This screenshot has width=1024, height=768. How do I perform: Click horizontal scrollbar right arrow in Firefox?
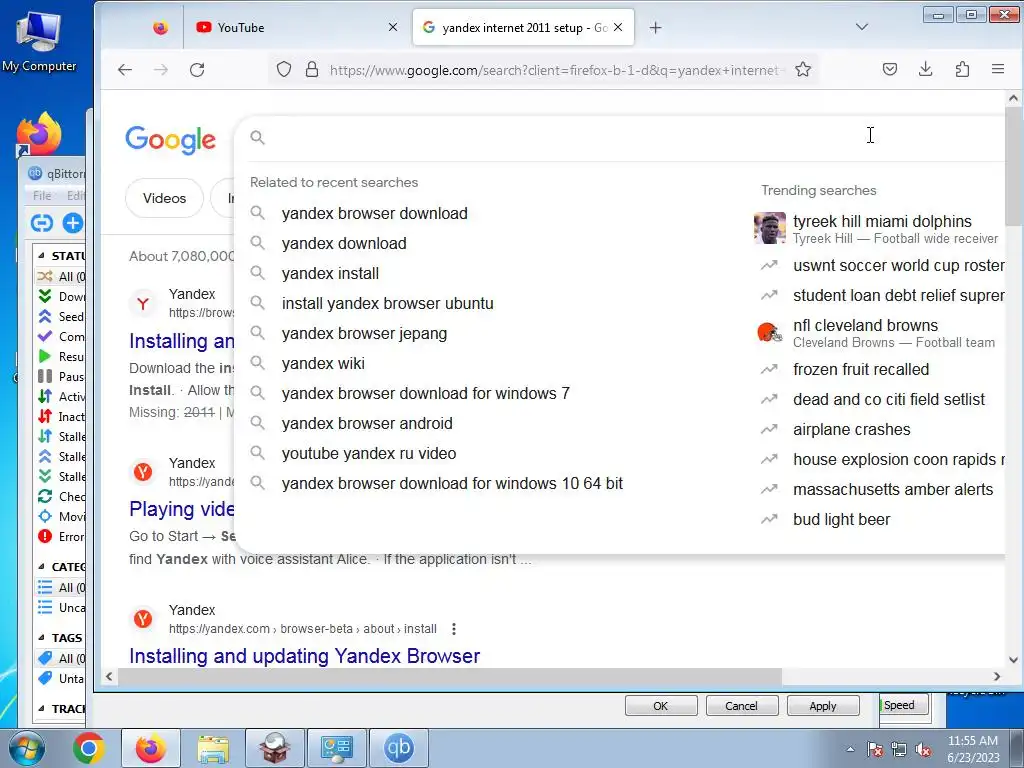pyautogui.click(x=997, y=677)
